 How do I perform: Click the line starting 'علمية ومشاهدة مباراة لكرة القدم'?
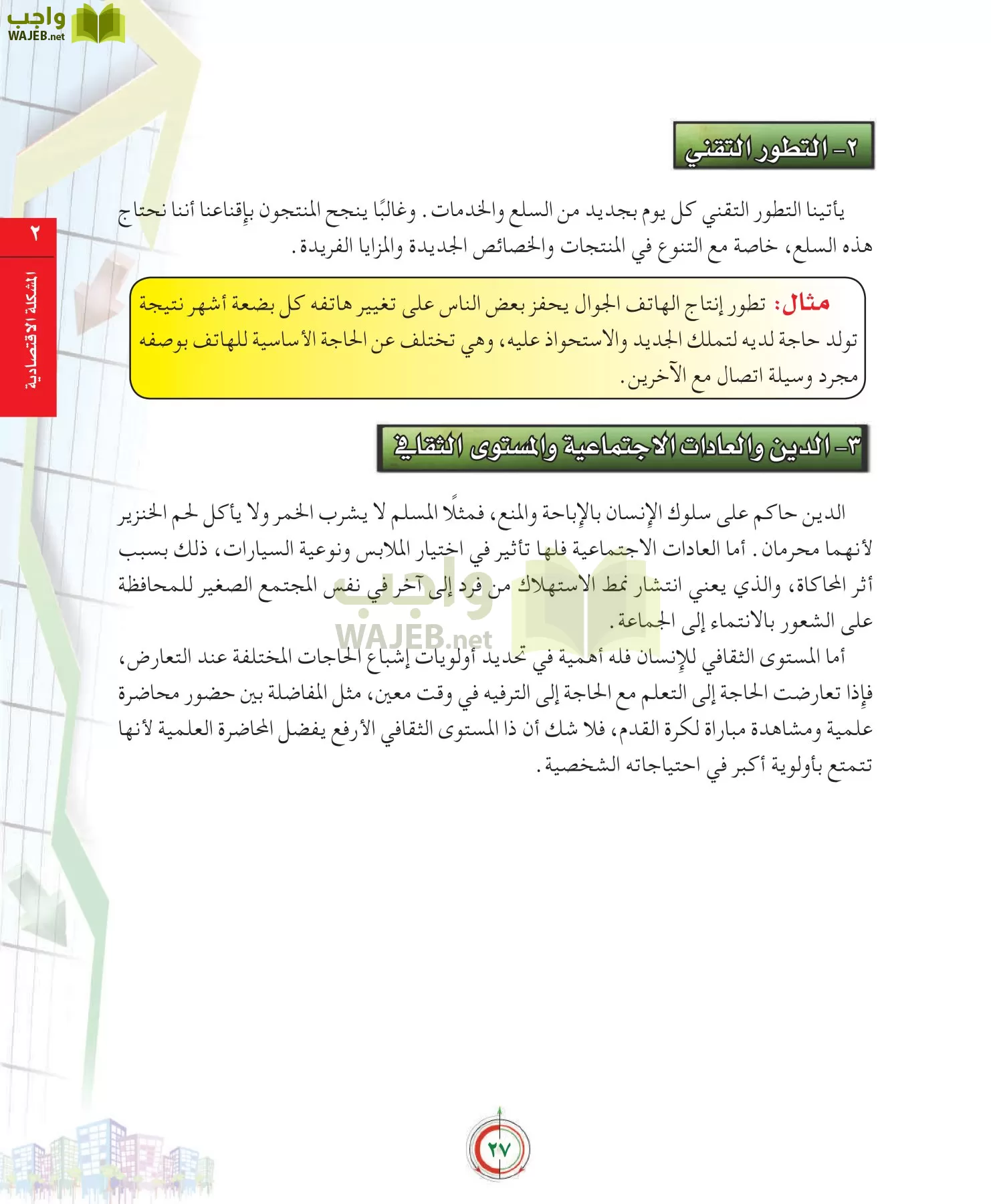click(495, 729)
